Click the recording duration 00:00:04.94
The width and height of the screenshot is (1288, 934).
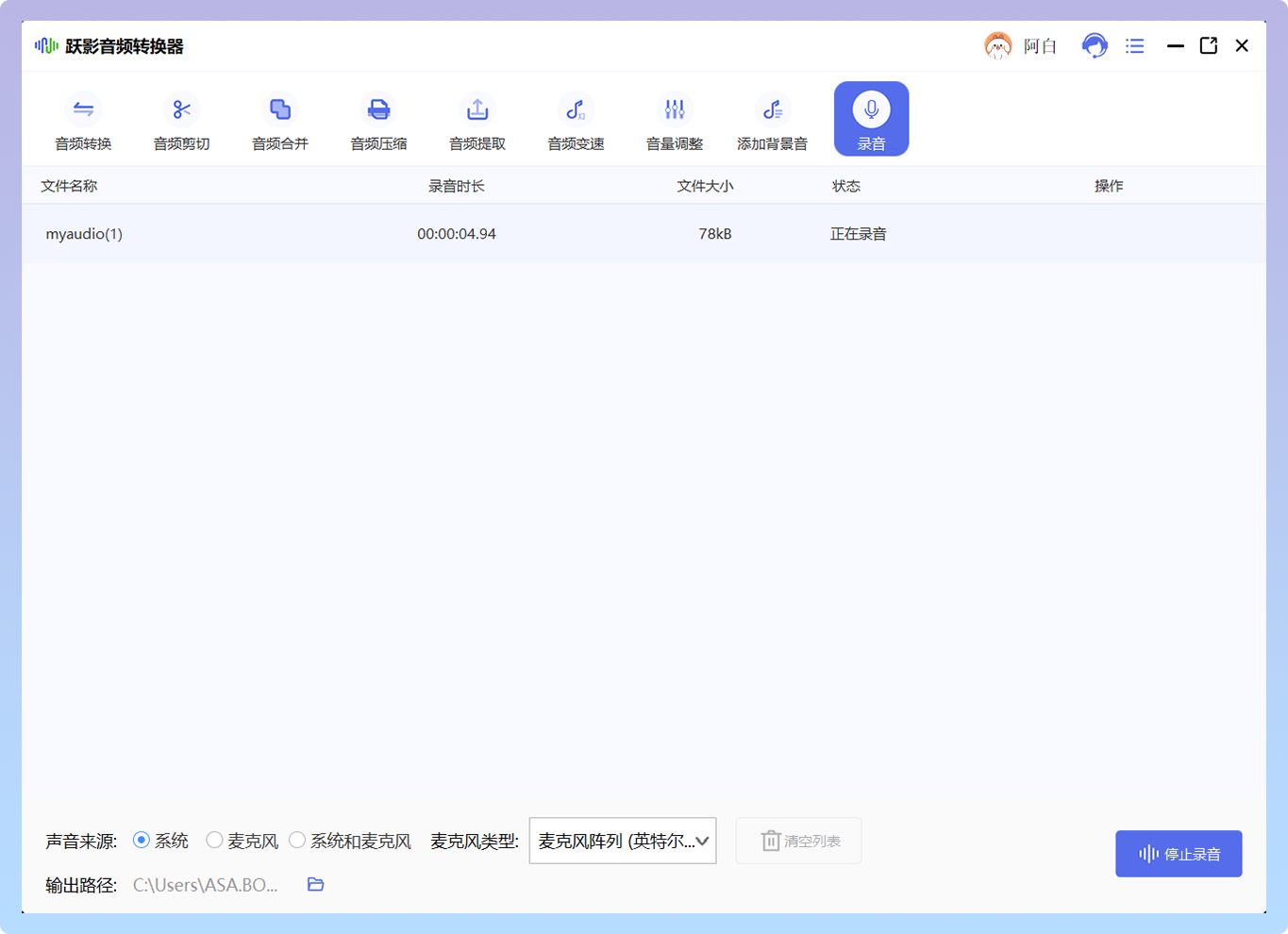click(457, 234)
